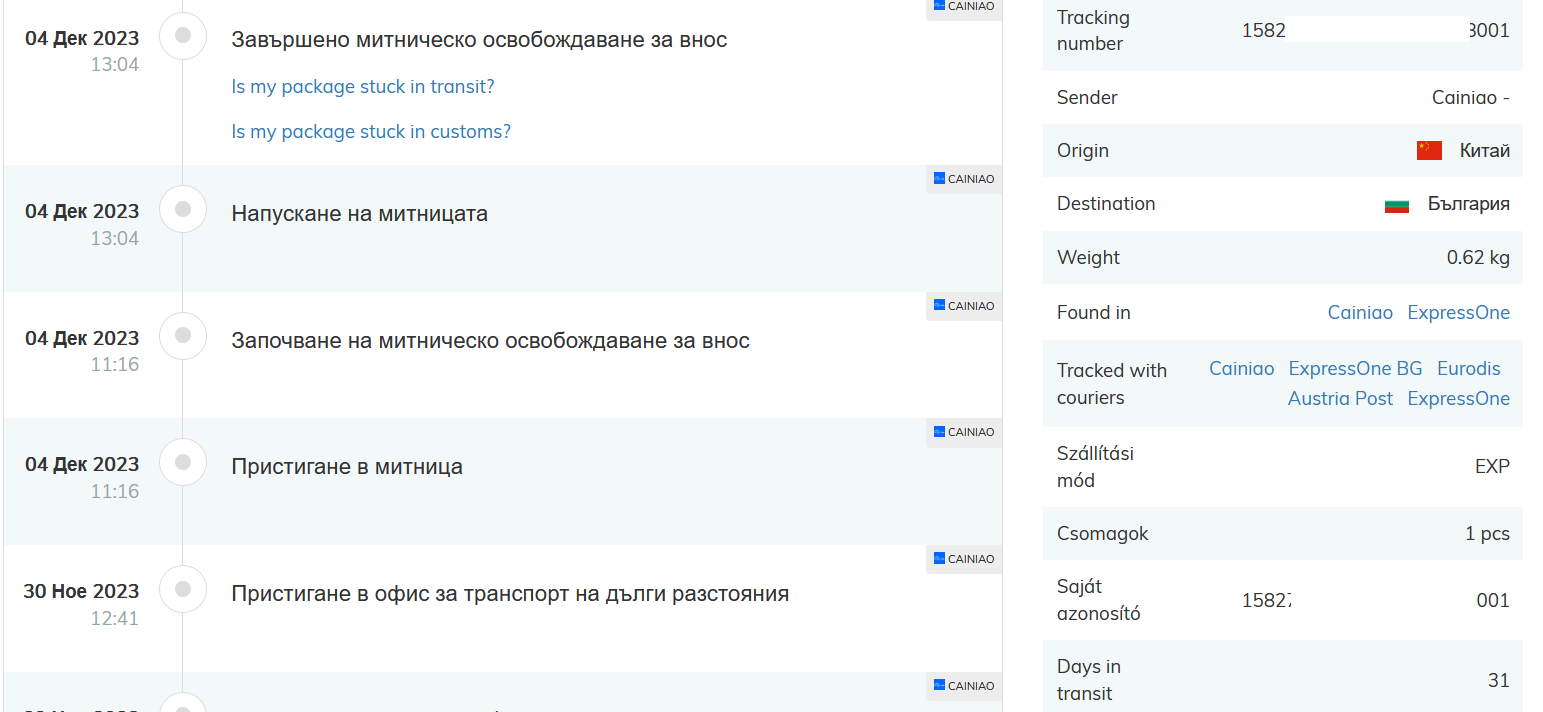This screenshot has height=712, width=1543.
Task: Open ExpressOne link beside Austria Post
Action: 1459,399
